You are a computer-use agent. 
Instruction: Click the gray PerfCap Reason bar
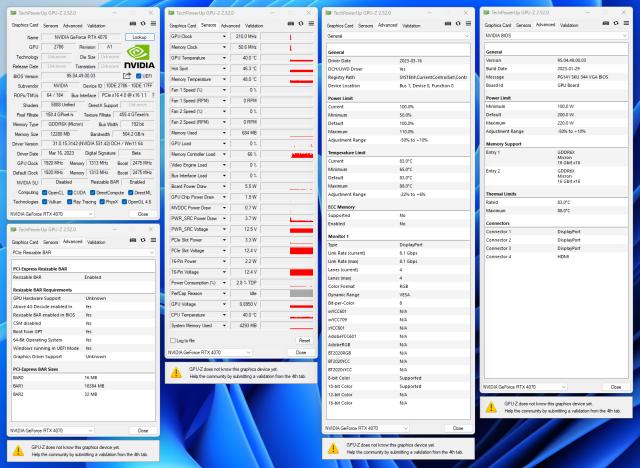[302, 293]
